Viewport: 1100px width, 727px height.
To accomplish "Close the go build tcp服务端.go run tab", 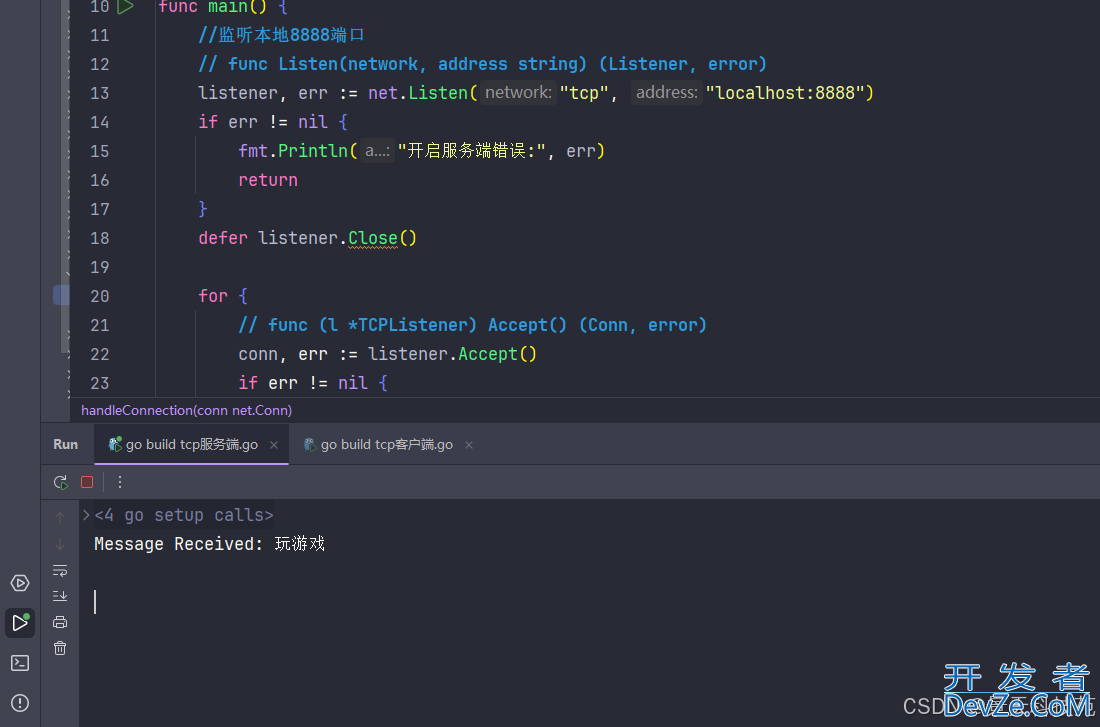I will tap(274, 445).
